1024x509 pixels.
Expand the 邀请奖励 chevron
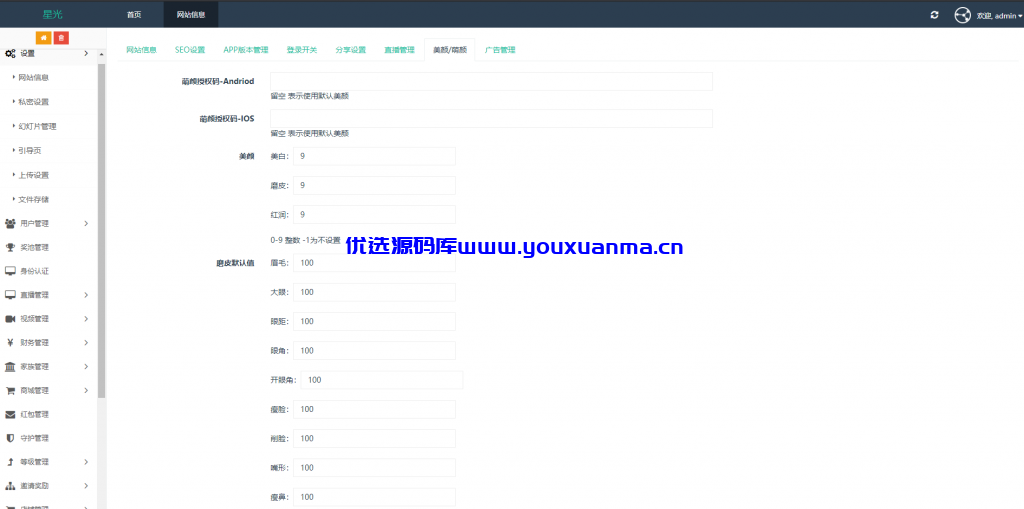click(86, 486)
